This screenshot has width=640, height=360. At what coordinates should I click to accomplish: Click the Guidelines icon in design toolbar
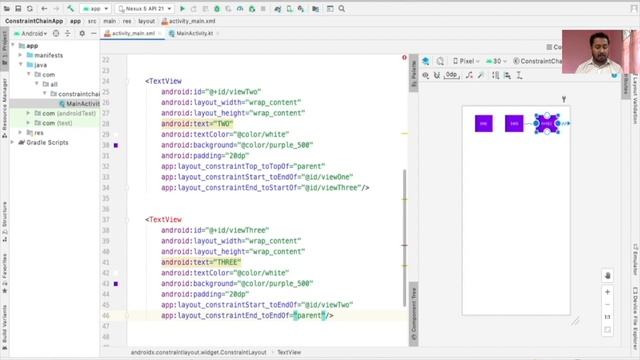click(519, 76)
